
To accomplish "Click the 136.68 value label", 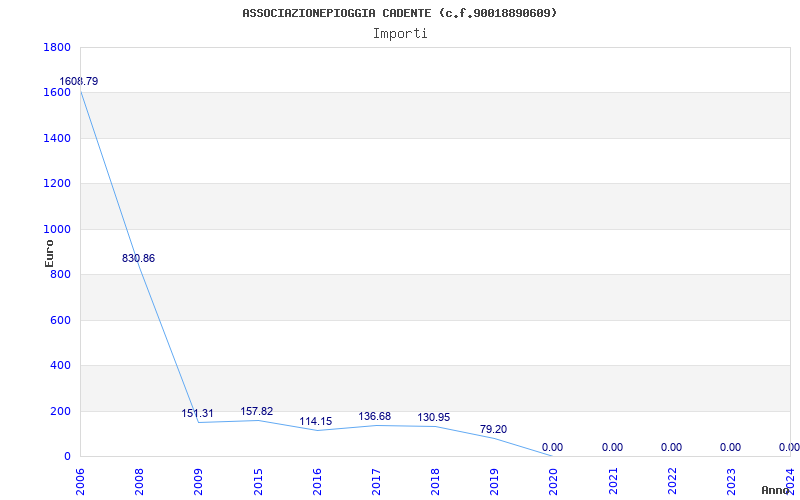I will click(374, 417).
